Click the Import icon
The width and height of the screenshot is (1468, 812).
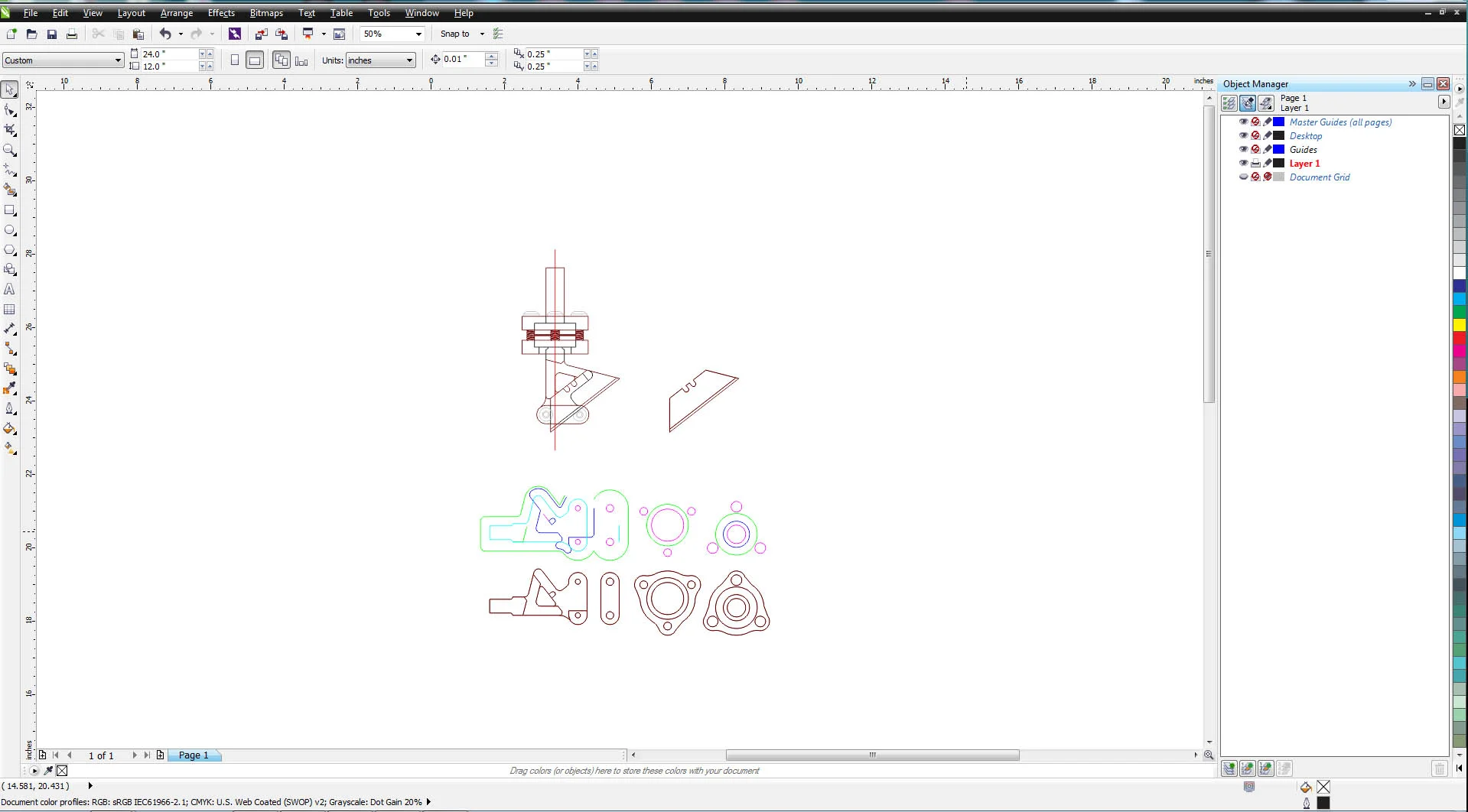pyautogui.click(x=262, y=34)
